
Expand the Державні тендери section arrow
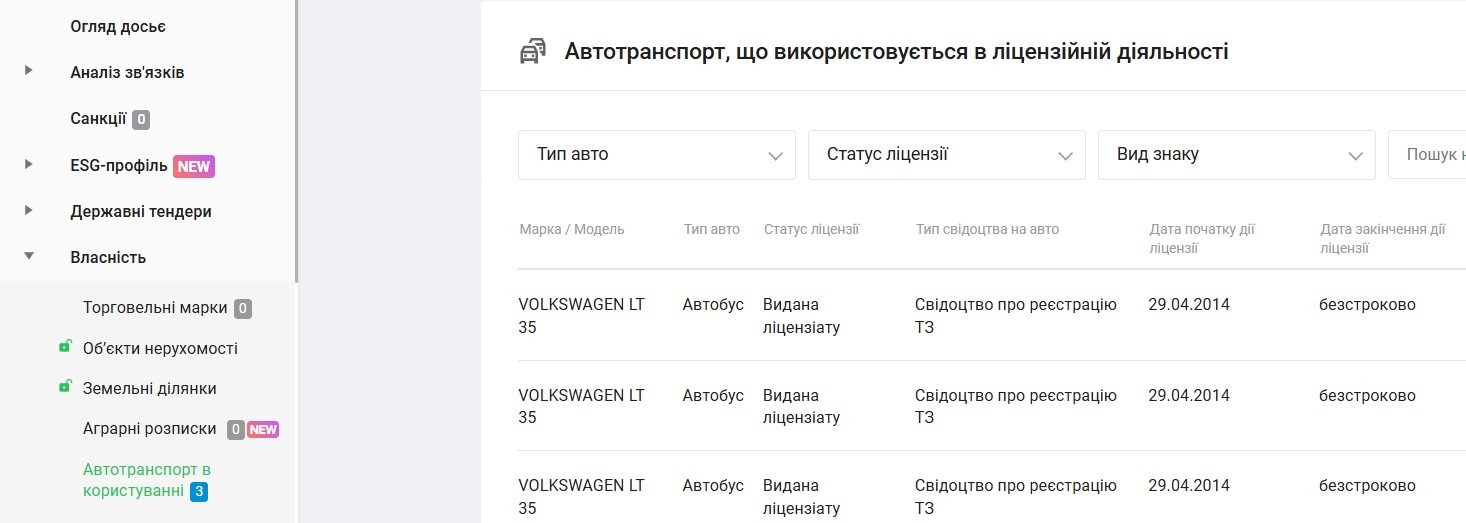tap(29, 210)
